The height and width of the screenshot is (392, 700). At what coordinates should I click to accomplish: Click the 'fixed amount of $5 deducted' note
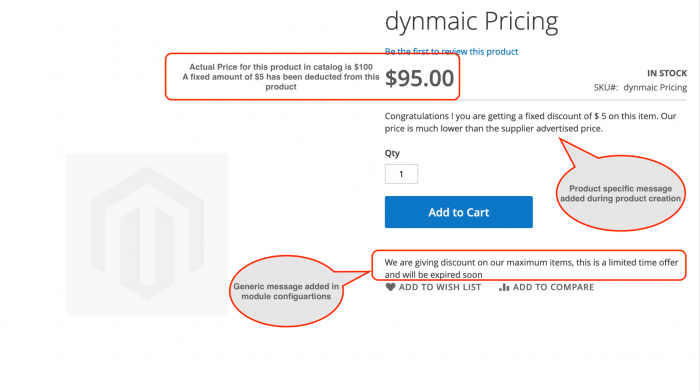tap(281, 82)
